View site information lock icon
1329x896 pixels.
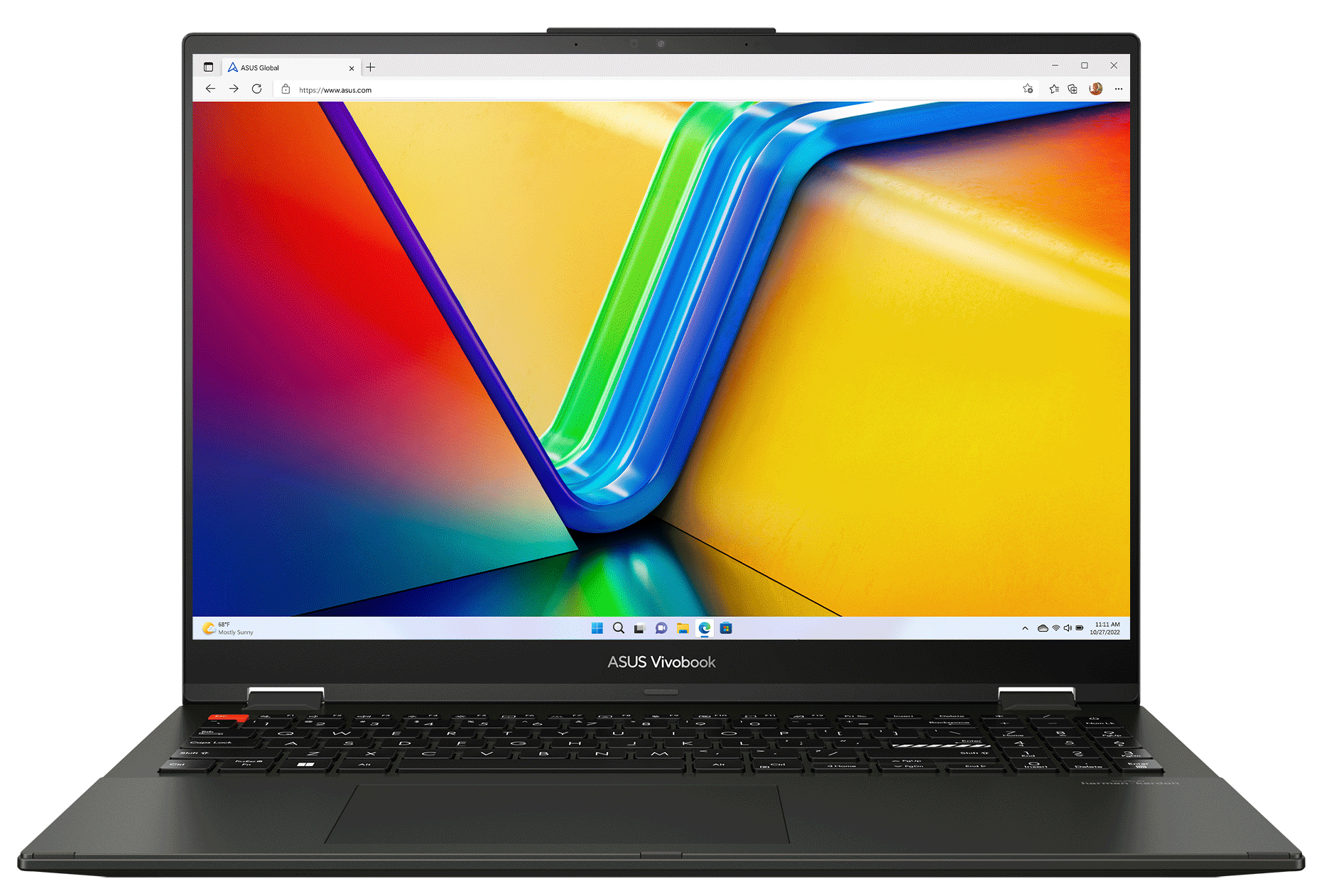(286, 89)
